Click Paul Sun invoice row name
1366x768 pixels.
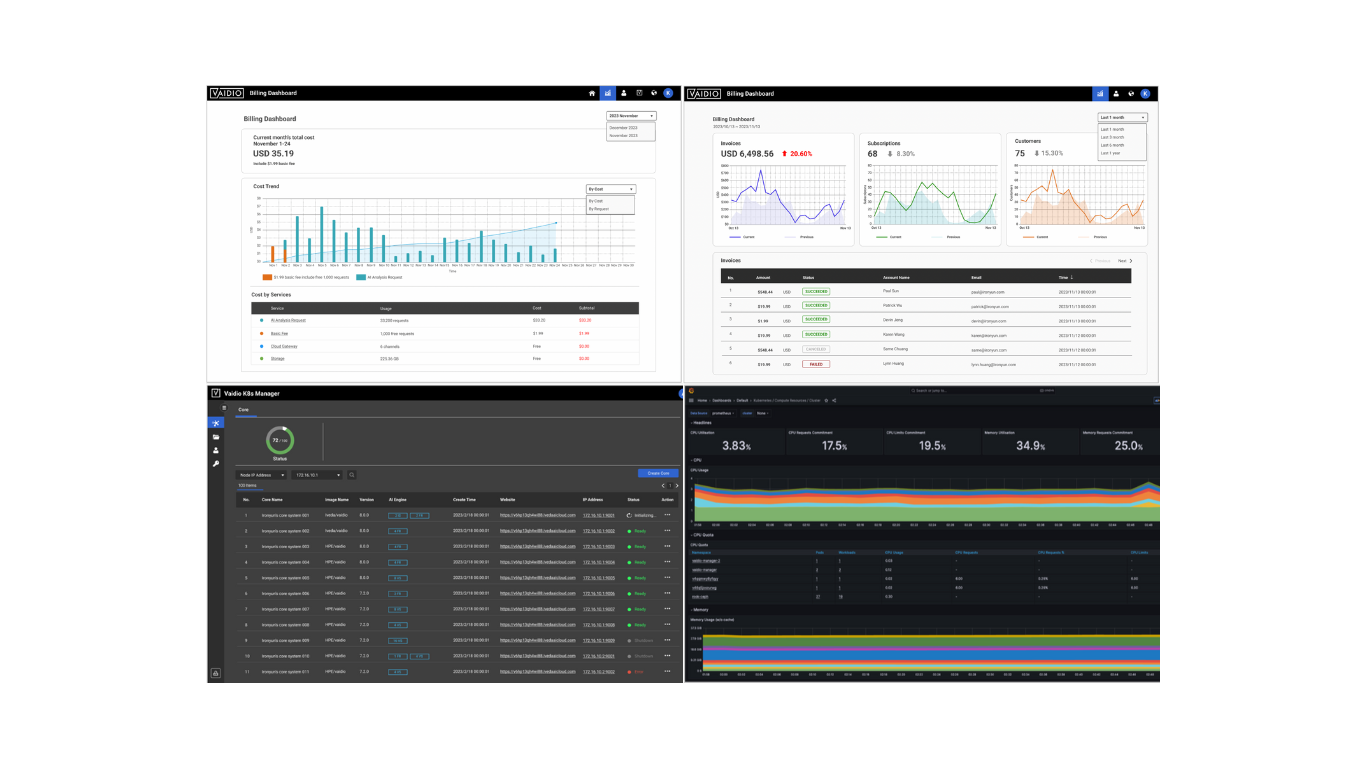[891, 290]
